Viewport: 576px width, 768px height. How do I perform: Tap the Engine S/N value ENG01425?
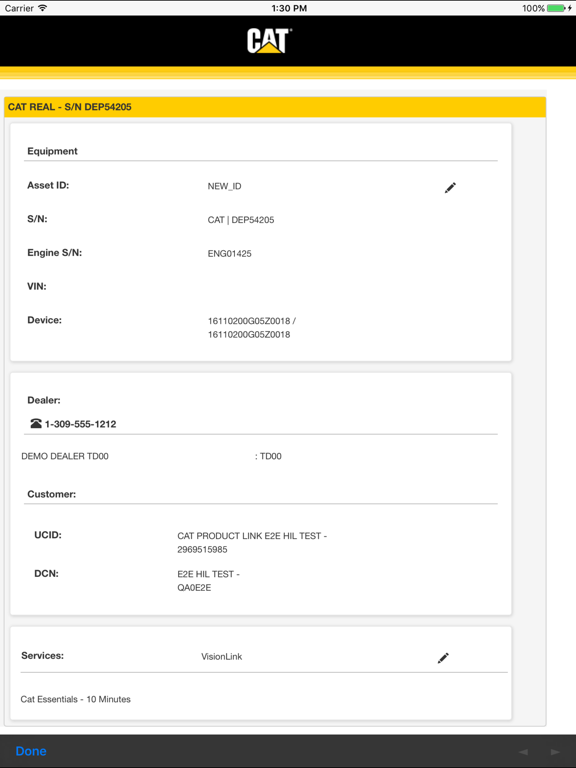pyautogui.click(x=229, y=253)
